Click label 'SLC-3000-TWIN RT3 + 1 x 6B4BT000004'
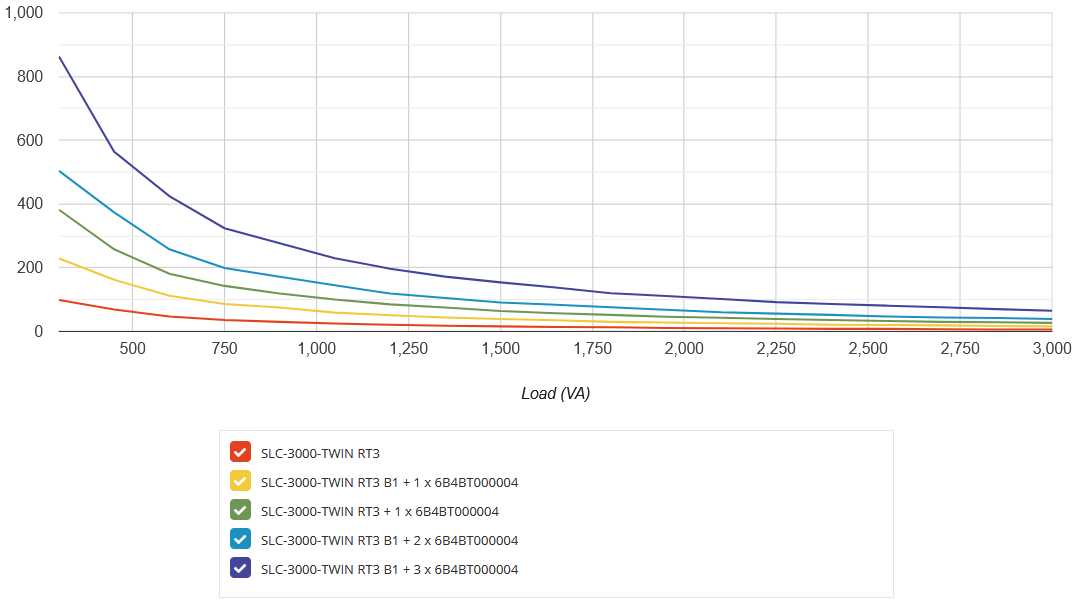 pyautogui.click(x=379, y=511)
